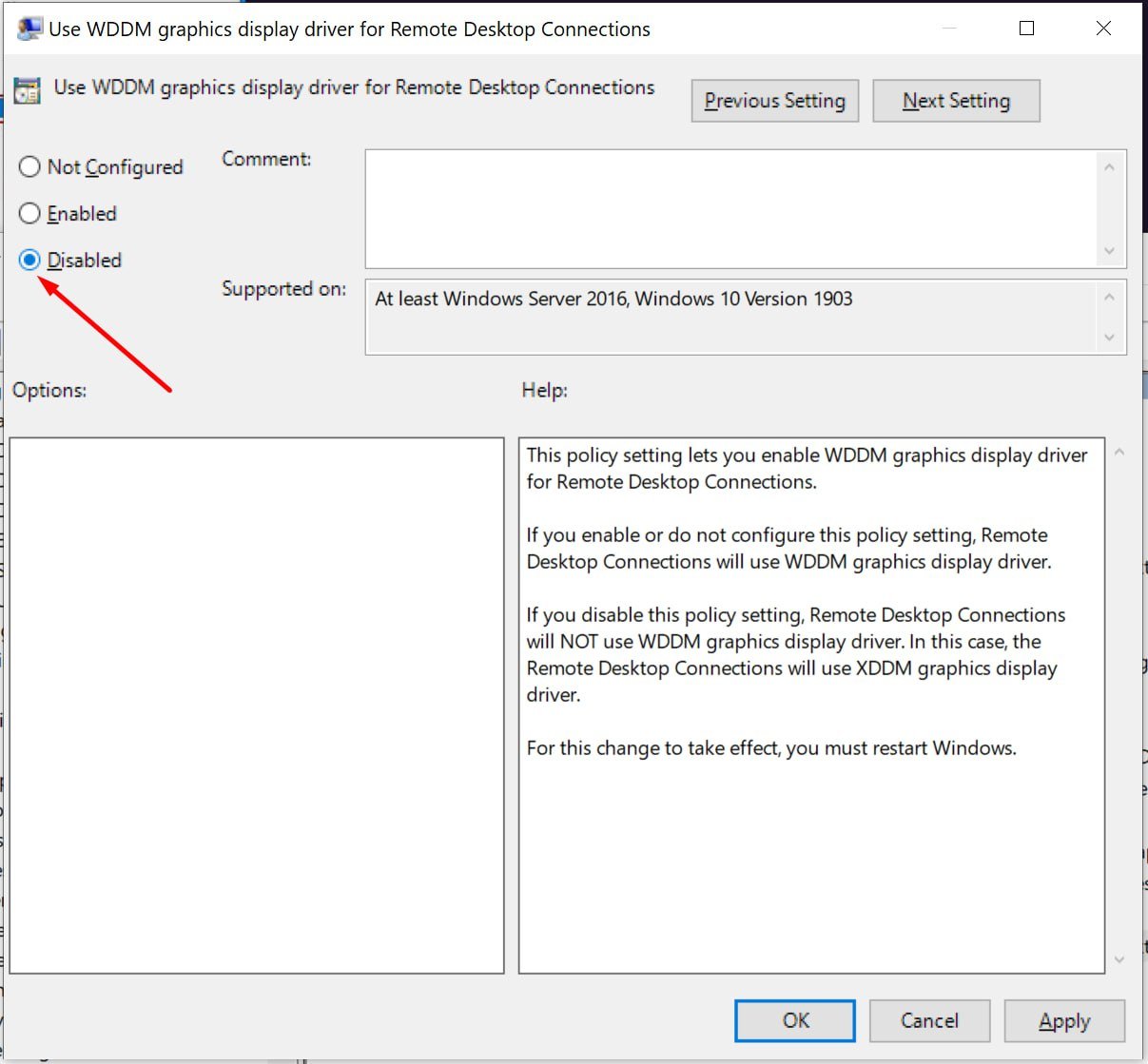Maximize the policy dialog window
Image resolution: width=1148 pixels, height=1064 pixels.
(1026, 29)
